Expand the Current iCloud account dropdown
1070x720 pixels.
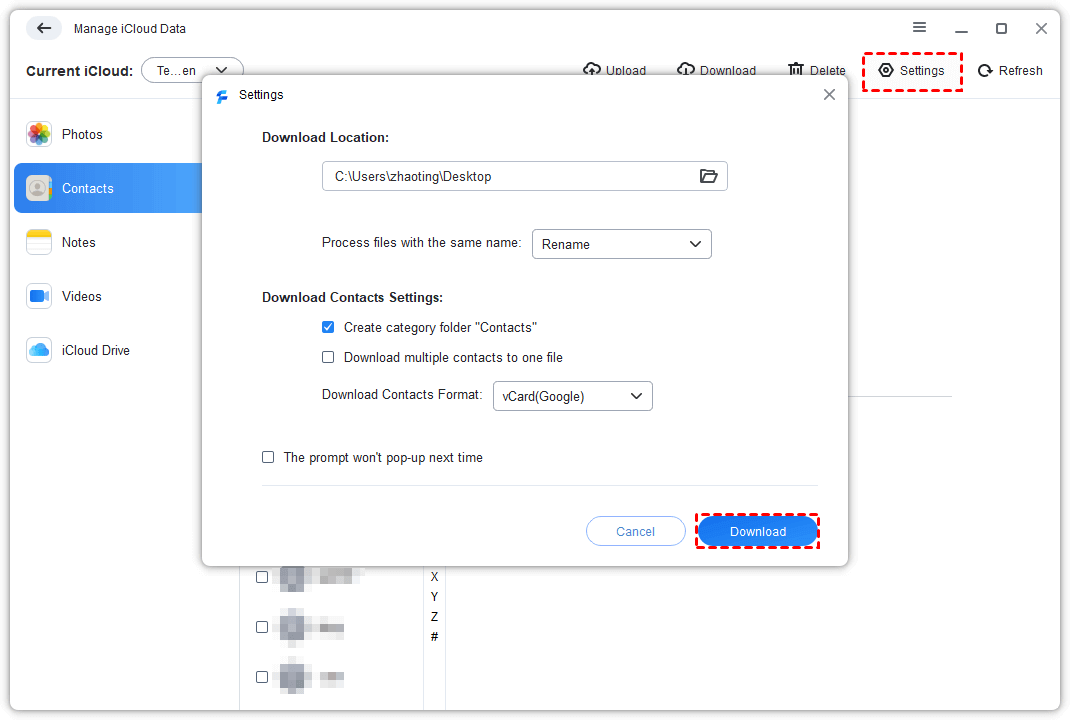(192, 70)
